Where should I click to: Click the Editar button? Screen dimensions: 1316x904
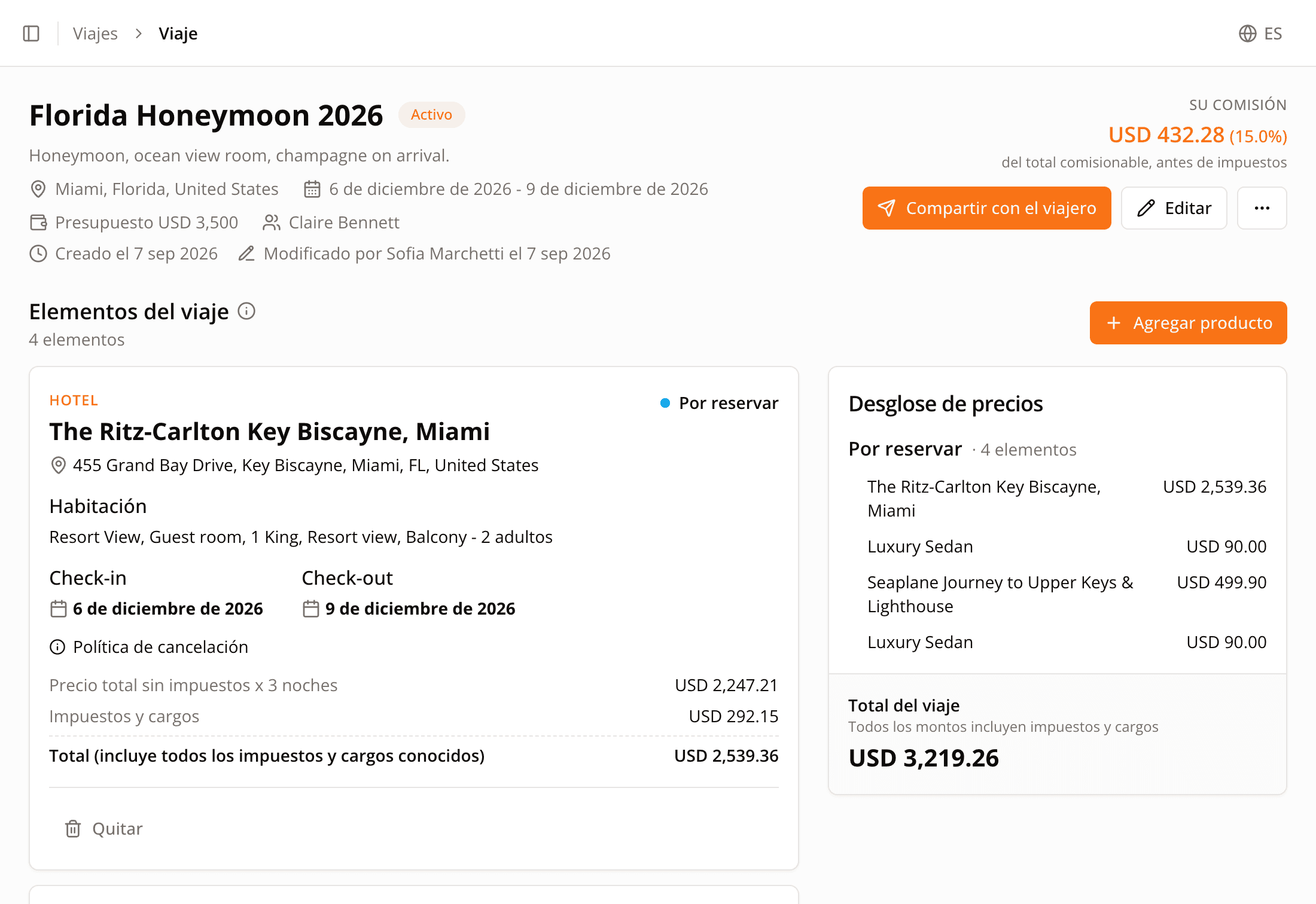[x=1174, y=208]
